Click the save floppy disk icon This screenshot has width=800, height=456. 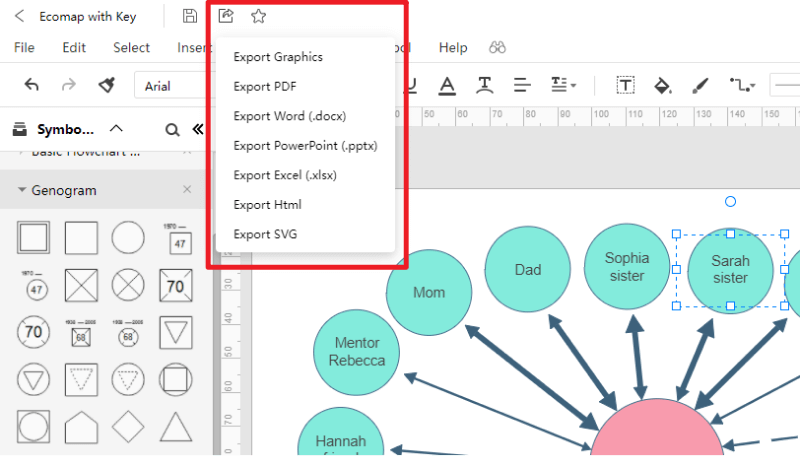point(190,16)
